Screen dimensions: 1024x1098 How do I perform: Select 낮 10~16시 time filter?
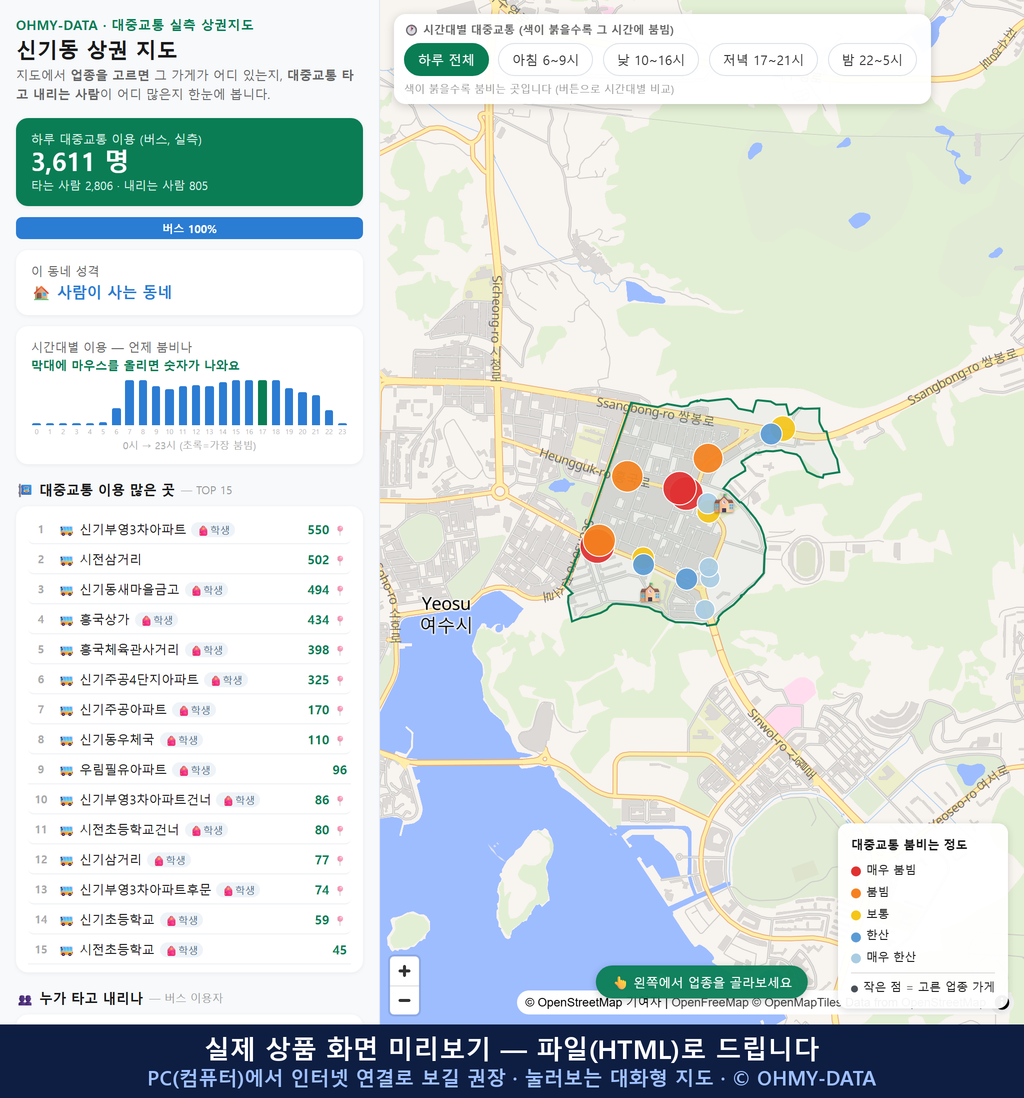tap(651, 60)
